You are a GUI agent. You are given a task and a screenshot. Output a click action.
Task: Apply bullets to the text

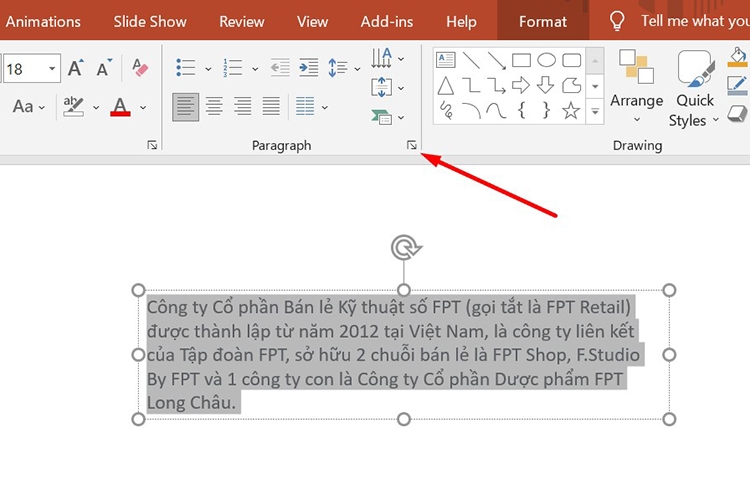(186, 67)
